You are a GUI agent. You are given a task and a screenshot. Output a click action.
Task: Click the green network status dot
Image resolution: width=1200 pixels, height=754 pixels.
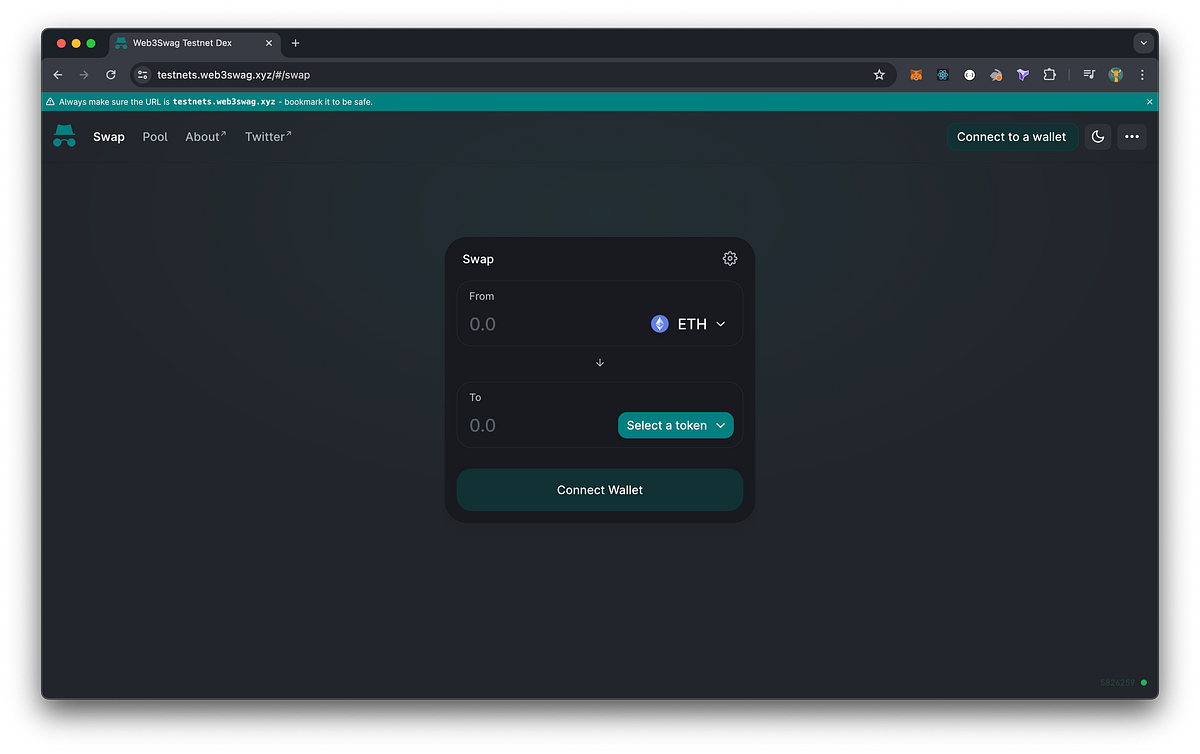pos(1143,682)
